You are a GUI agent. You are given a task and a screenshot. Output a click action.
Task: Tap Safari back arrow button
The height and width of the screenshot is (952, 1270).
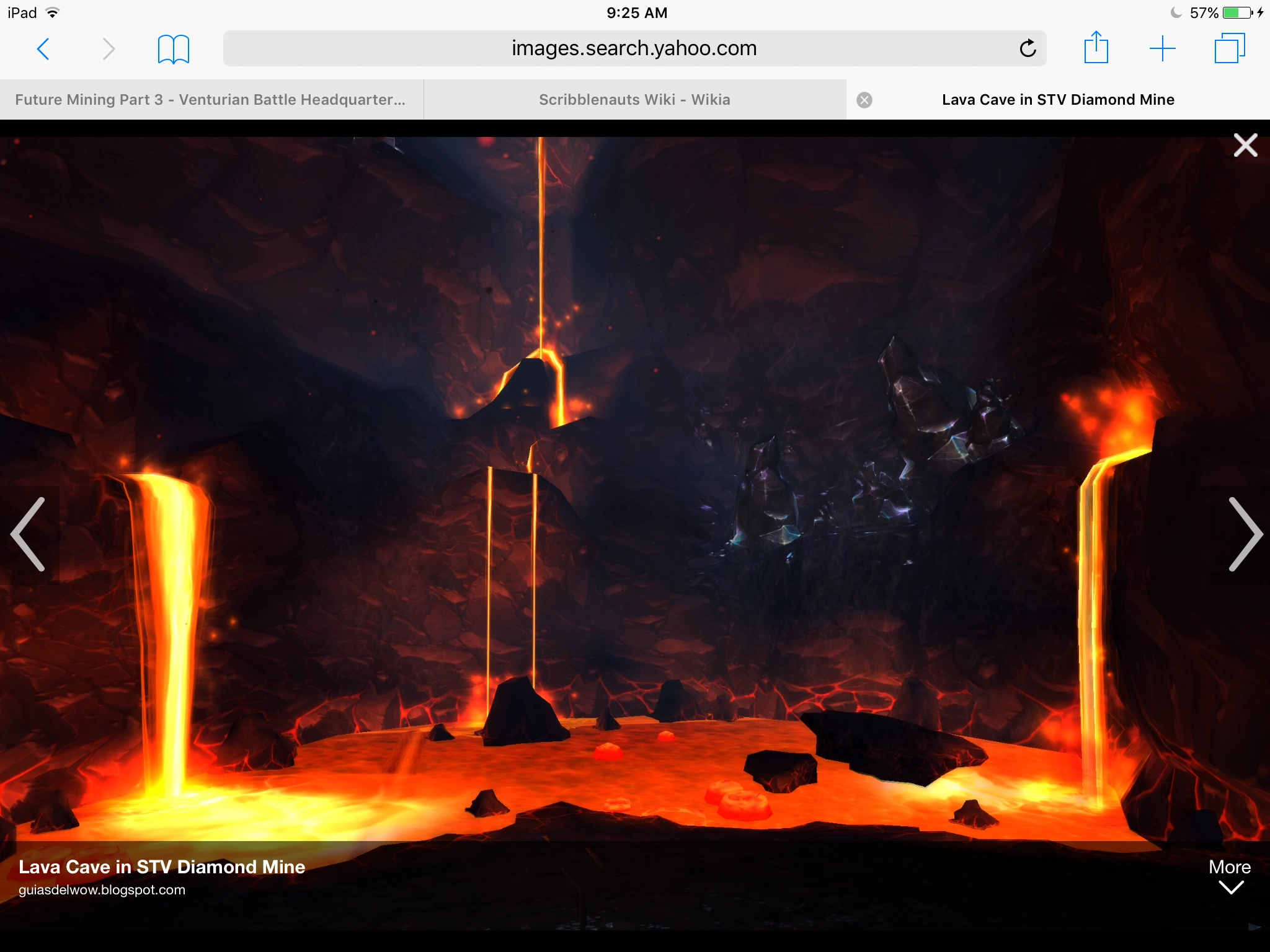point(43,49)
